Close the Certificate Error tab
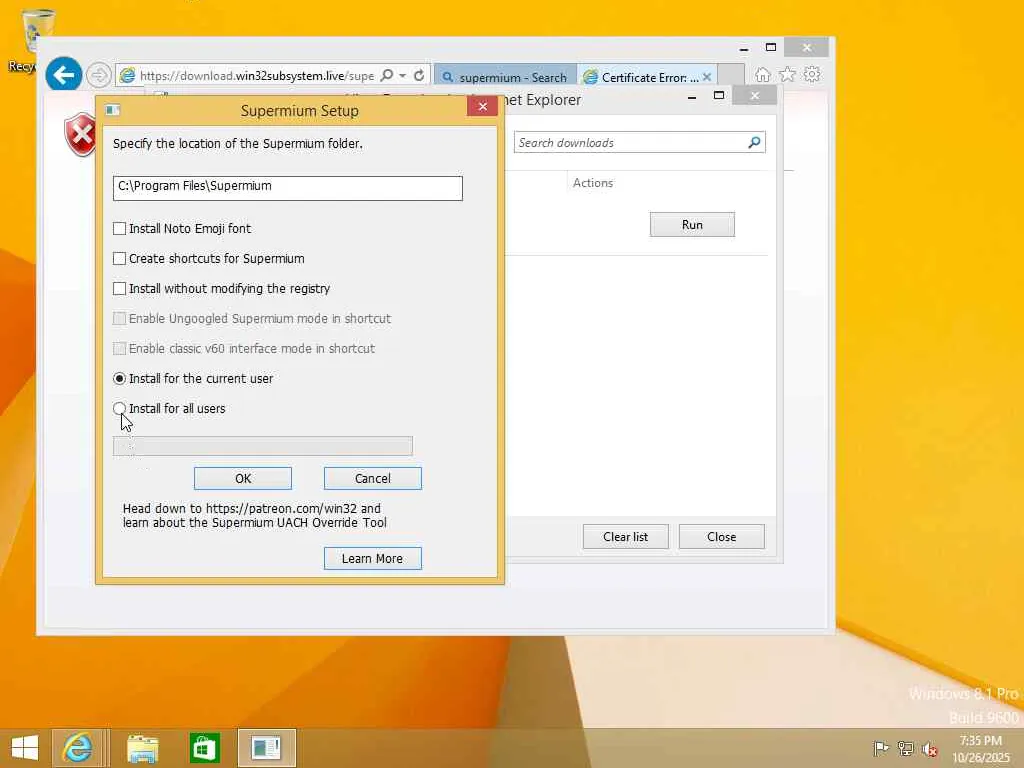Image resolution: width=1024 pixels, height=768 pixels. point(707,77)
